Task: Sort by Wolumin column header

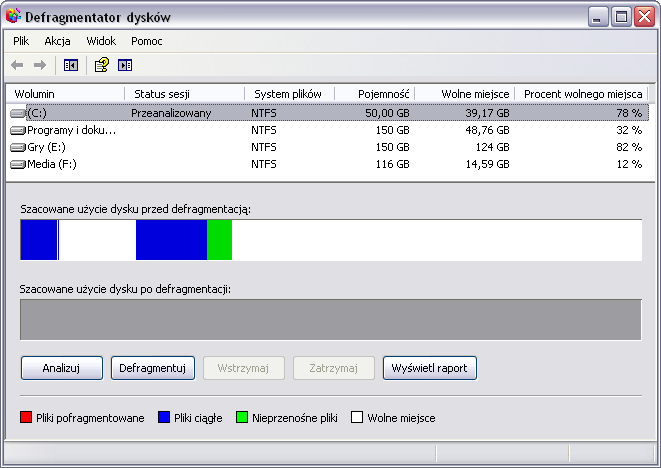Action: pyautogui.click(x=66, y=94)
